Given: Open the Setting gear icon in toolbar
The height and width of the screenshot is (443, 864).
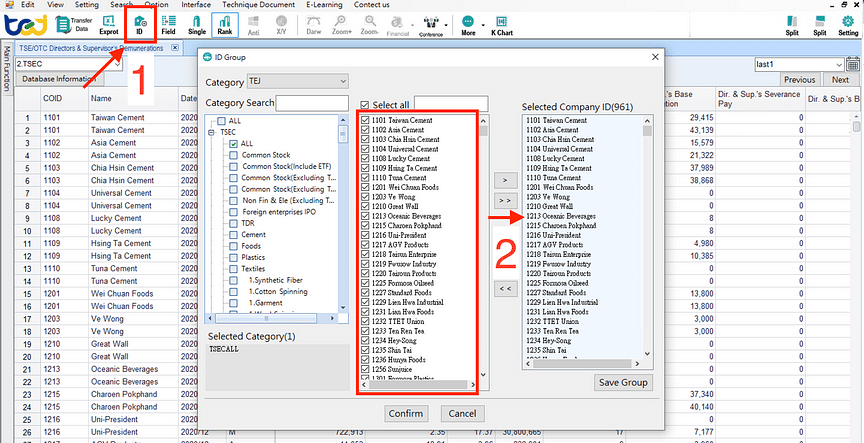Looking at the screenshot, I should tap(848, 25).
